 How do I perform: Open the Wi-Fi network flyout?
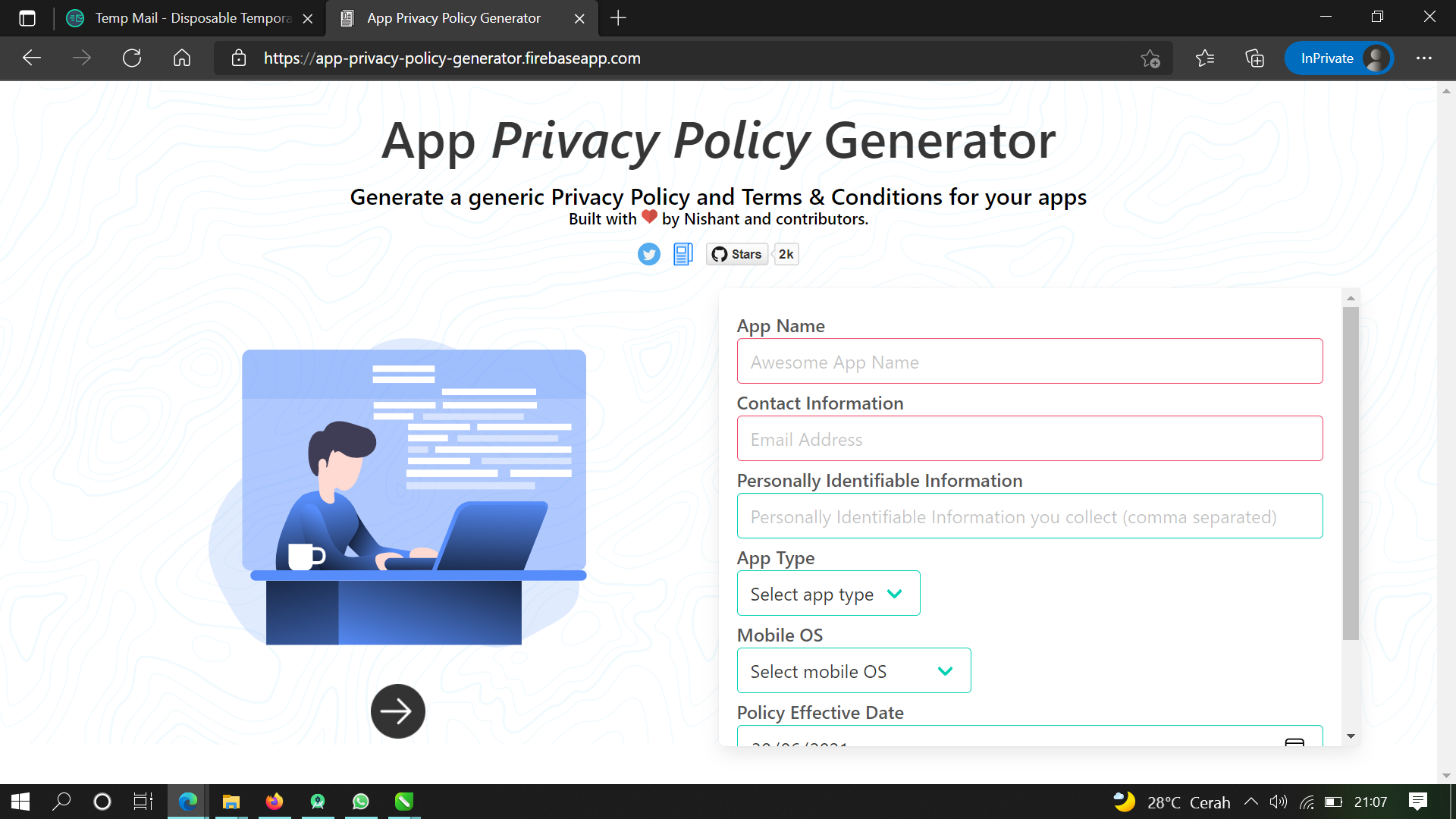(1306, 802)
